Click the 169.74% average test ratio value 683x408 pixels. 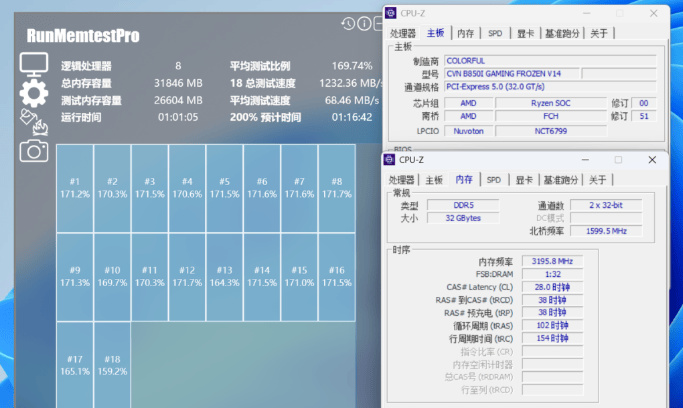352,66
